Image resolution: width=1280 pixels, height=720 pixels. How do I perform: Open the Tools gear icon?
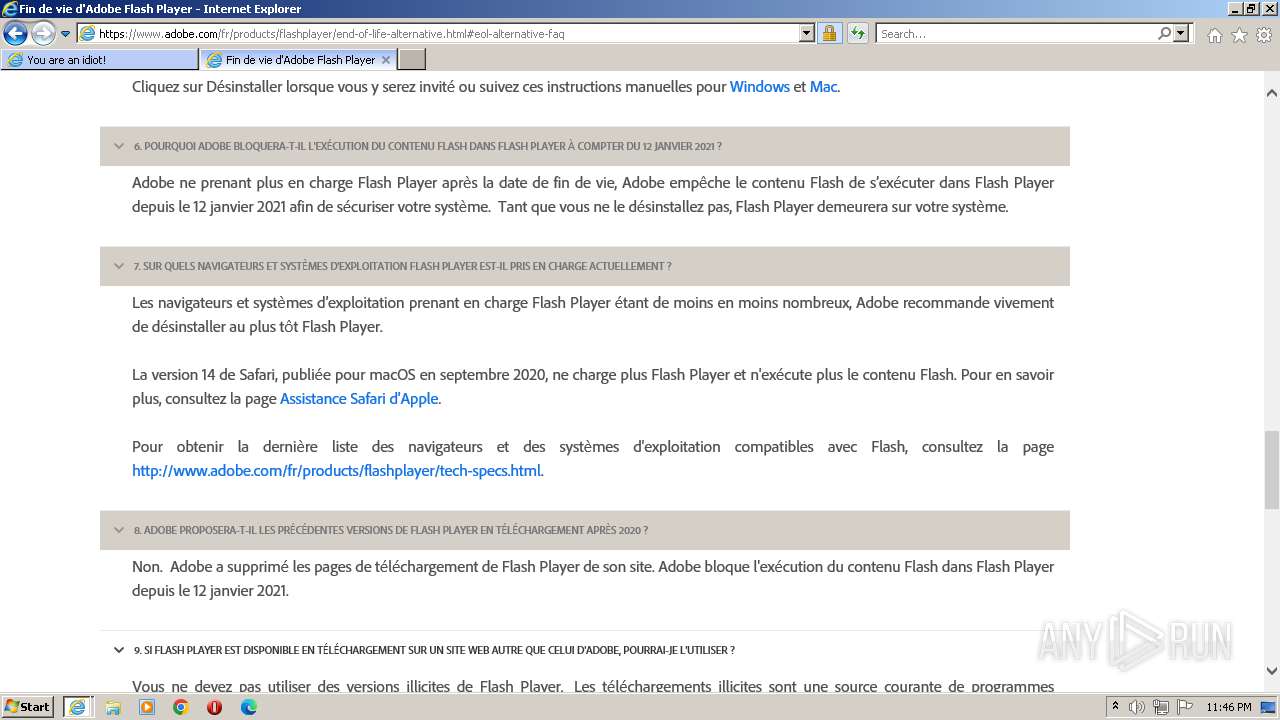pos(1264,35)
